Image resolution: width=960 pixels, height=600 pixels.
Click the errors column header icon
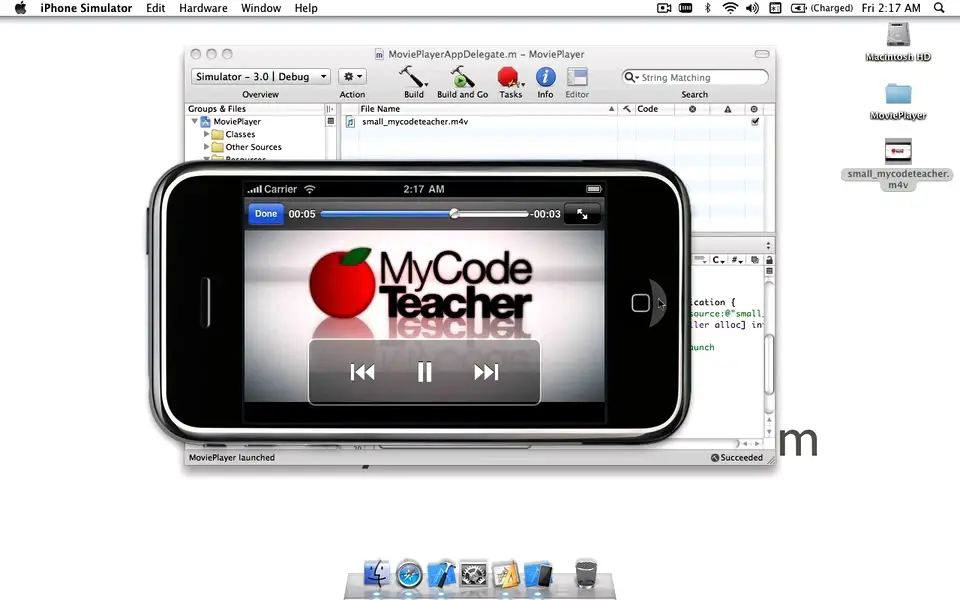pyautogui.click(x=692, y=109)
